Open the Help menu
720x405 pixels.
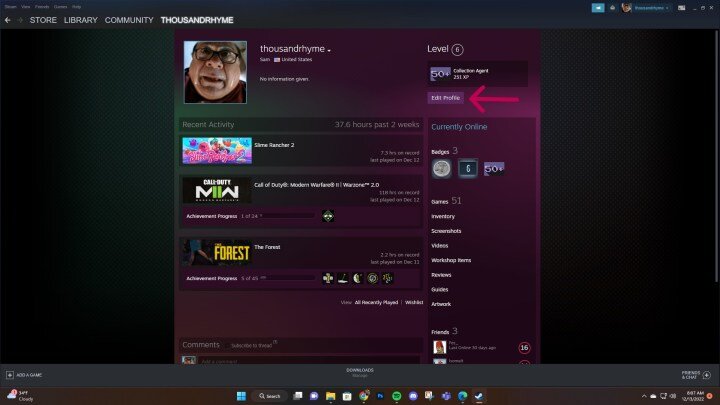click(76, 7)
